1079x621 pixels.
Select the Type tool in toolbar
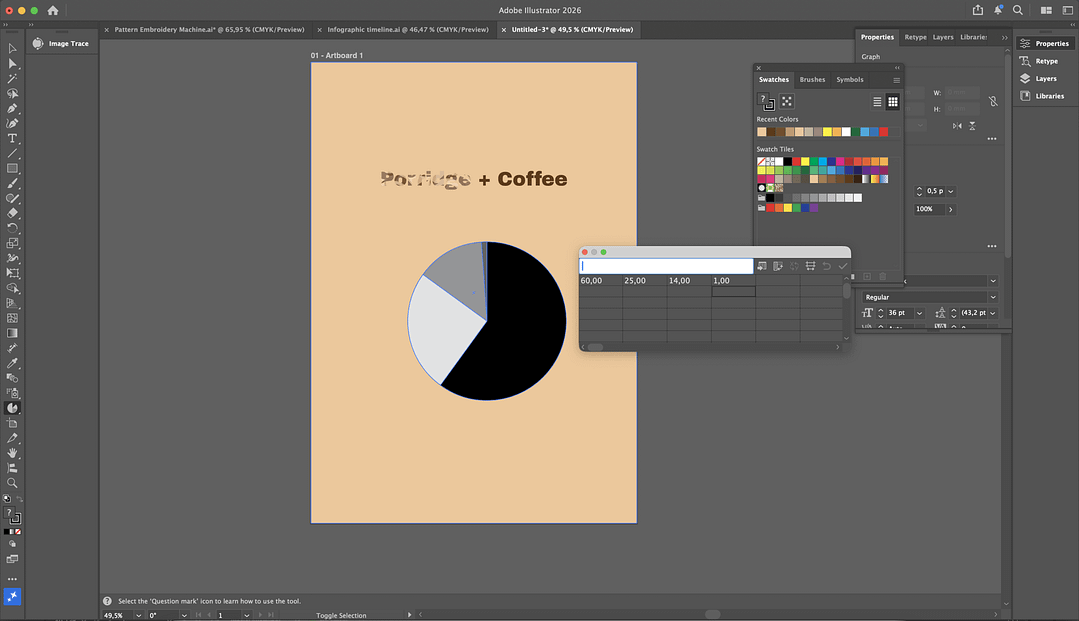pos(13,138)
